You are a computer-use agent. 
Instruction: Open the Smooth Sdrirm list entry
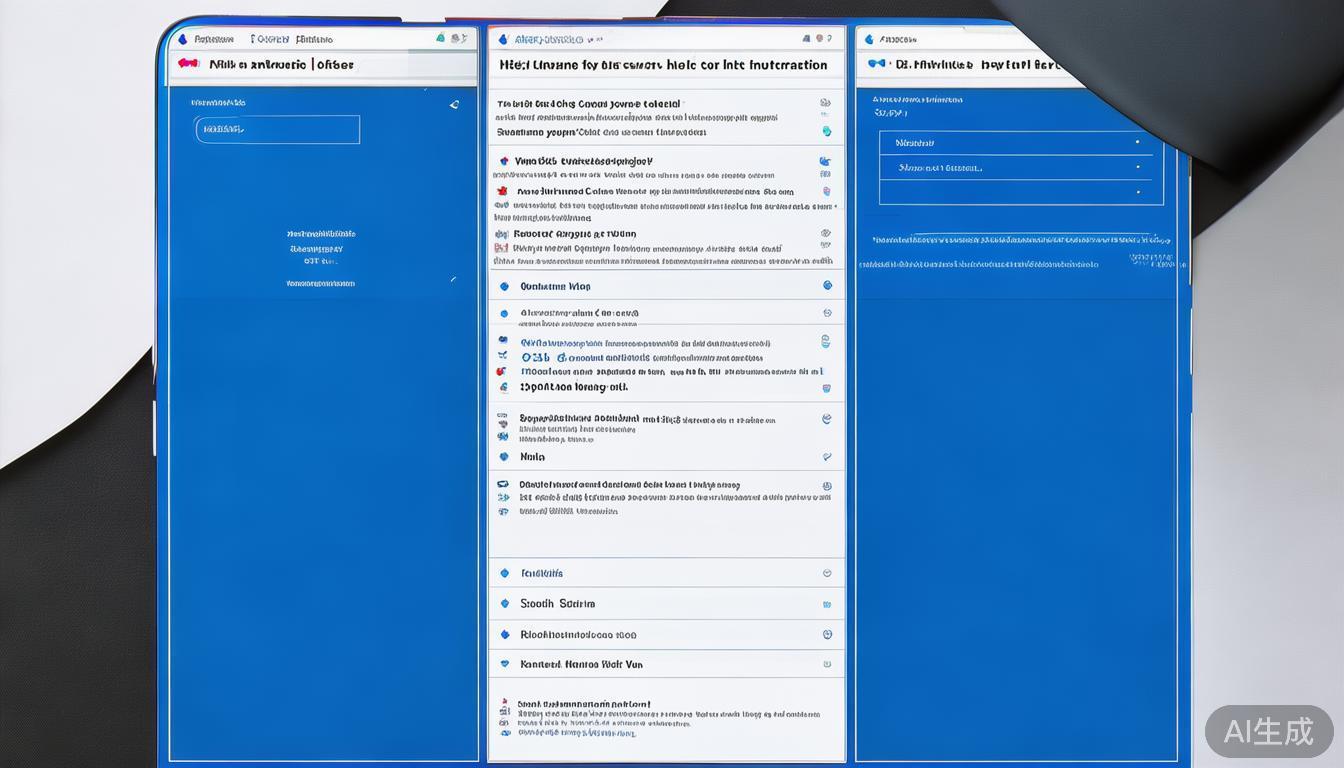pyautogui.click(x=557, y=604)
